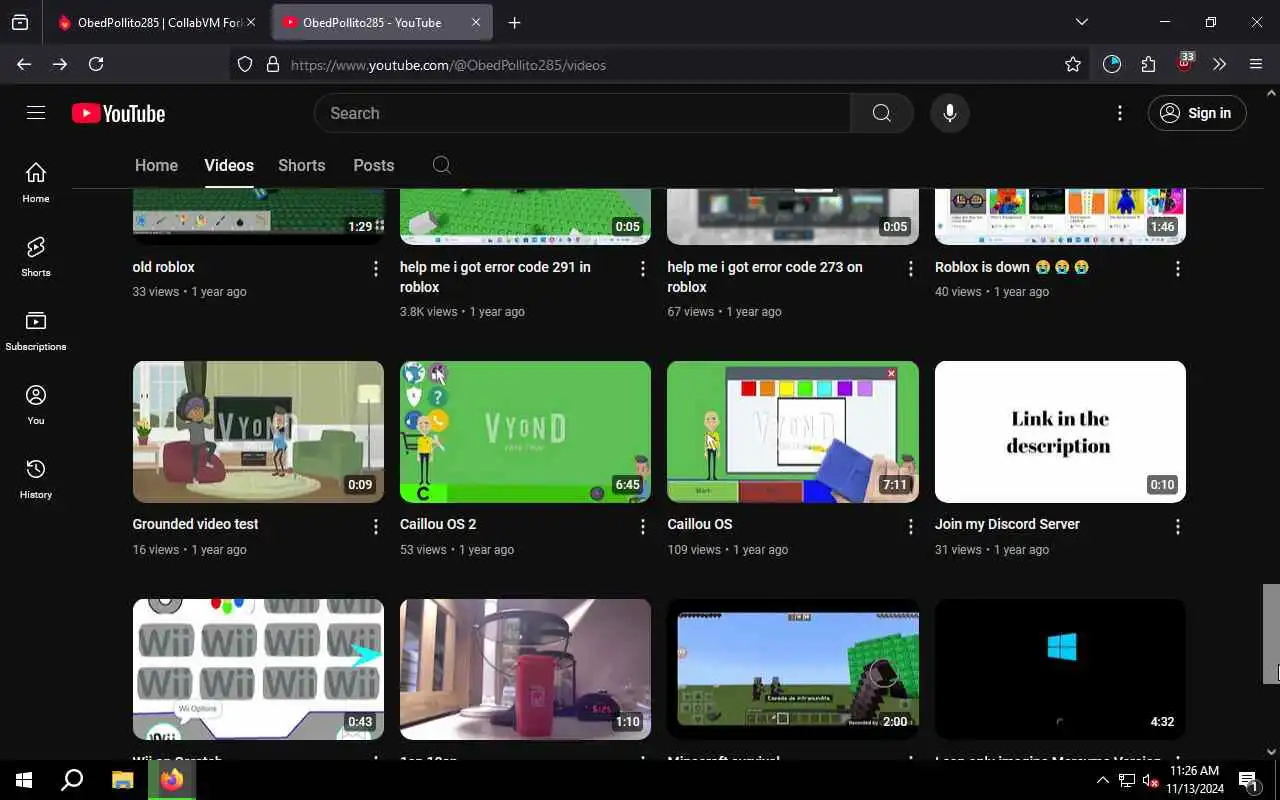Play the Grounded video test thumbnail
Viewport: 1280px width, 800px height.
click(x=258, y=431)
